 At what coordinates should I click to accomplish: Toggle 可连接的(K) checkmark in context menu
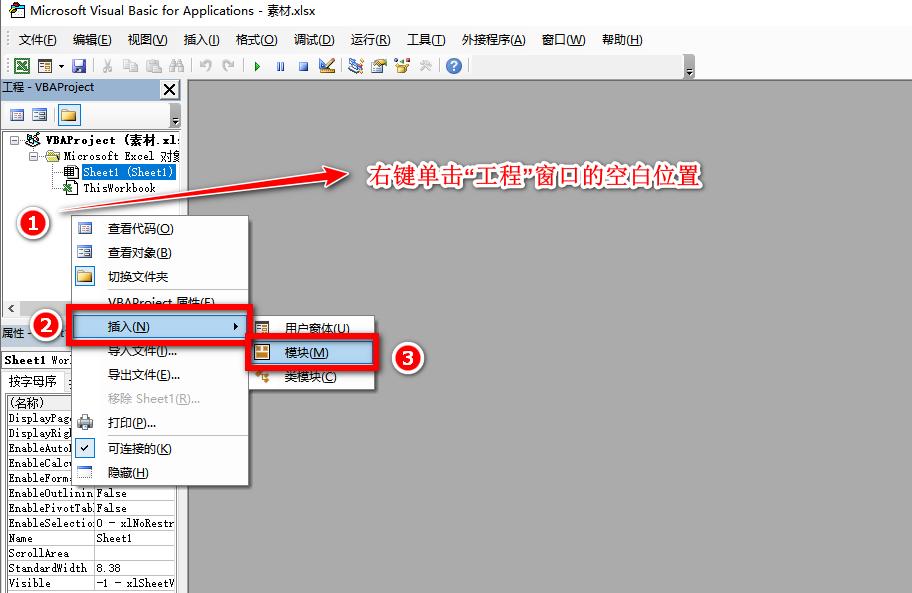160,449
